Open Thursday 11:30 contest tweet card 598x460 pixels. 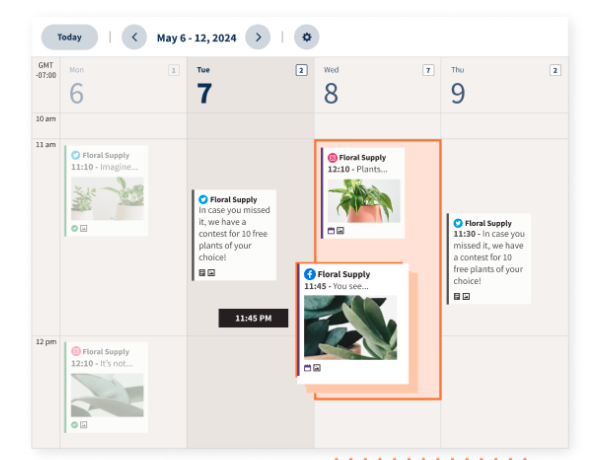[489, 259]
